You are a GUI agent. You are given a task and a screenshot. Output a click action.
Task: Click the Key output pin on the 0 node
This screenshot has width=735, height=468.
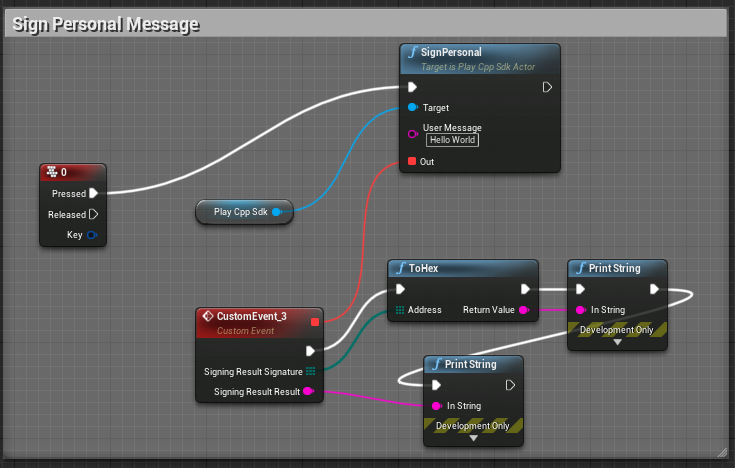coord(92,235)
